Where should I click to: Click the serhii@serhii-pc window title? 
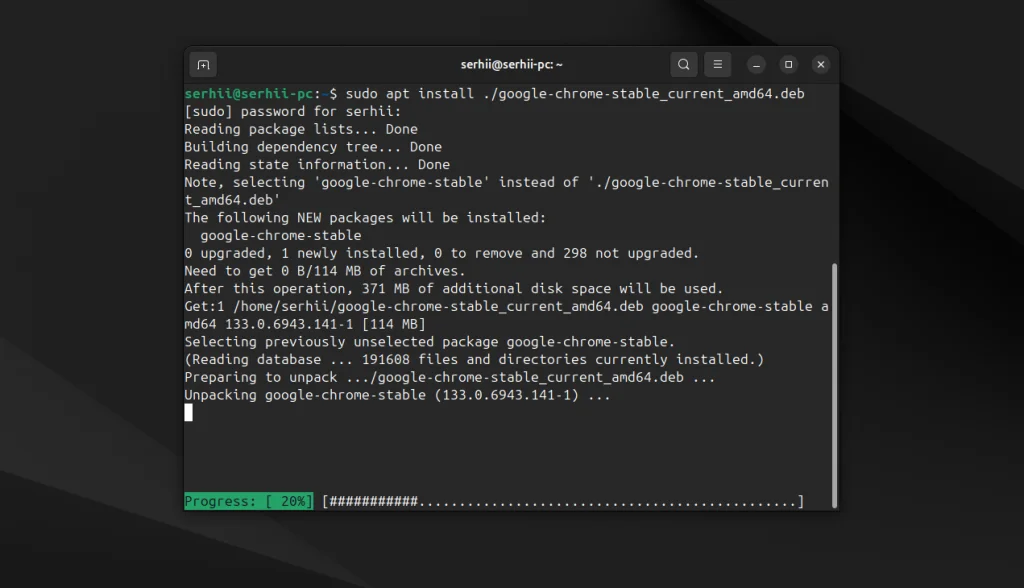tap(511, 65)
